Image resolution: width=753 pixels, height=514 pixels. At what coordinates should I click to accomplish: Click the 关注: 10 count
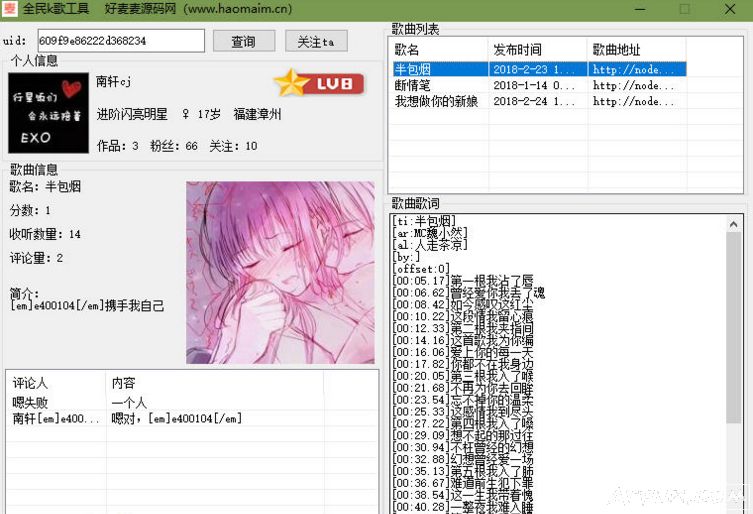point(233,146)
